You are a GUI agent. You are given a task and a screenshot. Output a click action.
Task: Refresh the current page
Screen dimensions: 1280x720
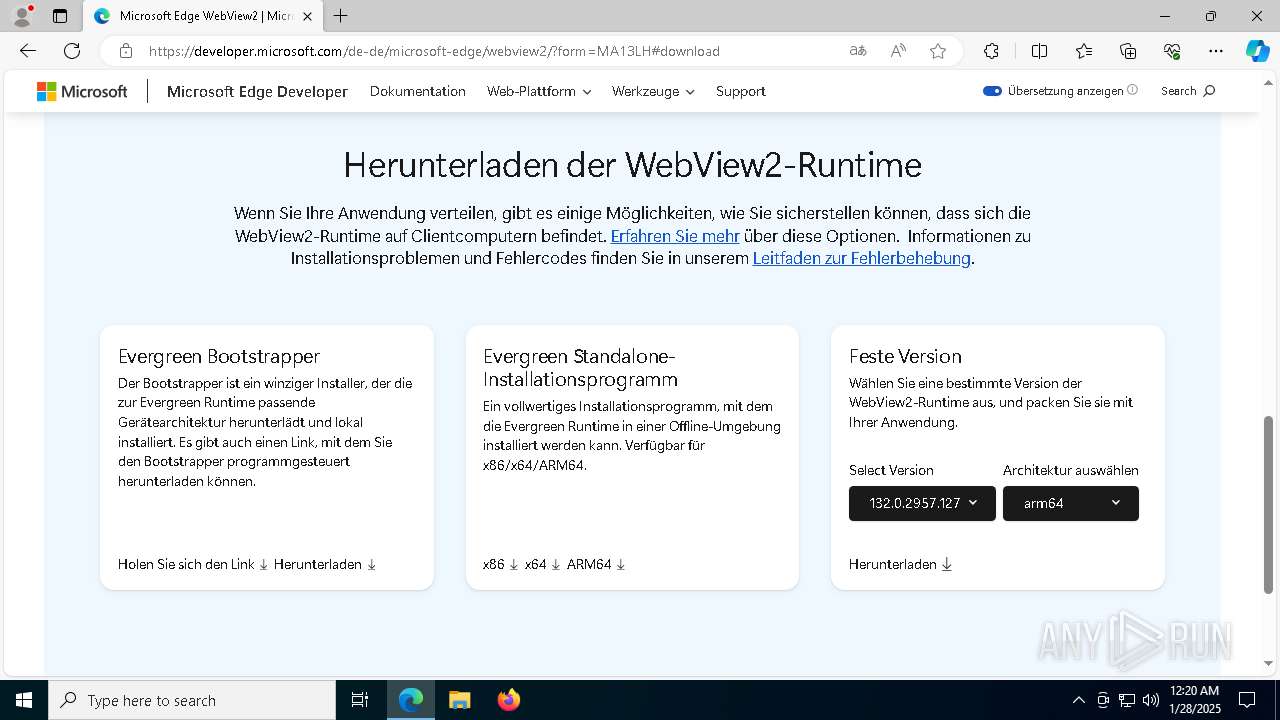pos(72,51)
